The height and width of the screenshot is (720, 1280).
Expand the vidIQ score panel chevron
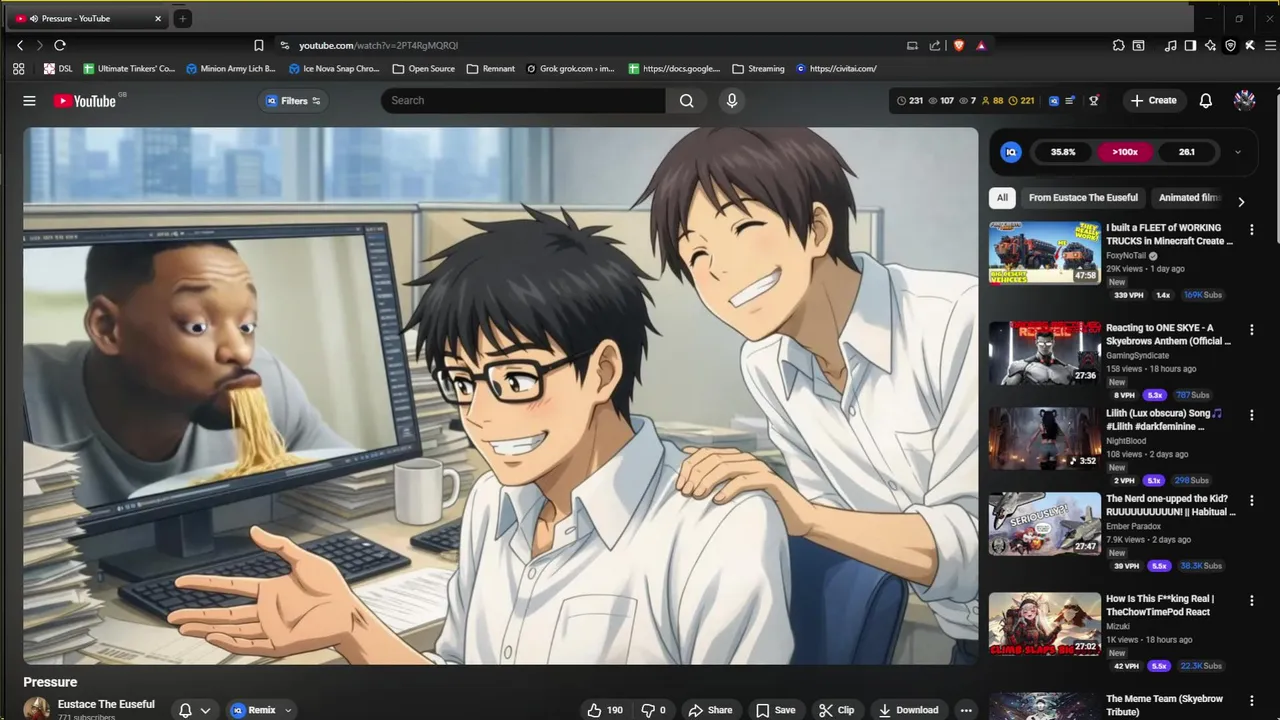(x=1237, y=152)
